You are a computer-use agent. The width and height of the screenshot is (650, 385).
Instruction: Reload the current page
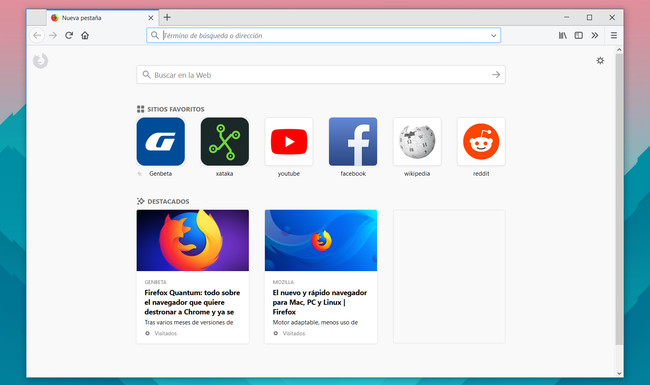click(69, 36)
